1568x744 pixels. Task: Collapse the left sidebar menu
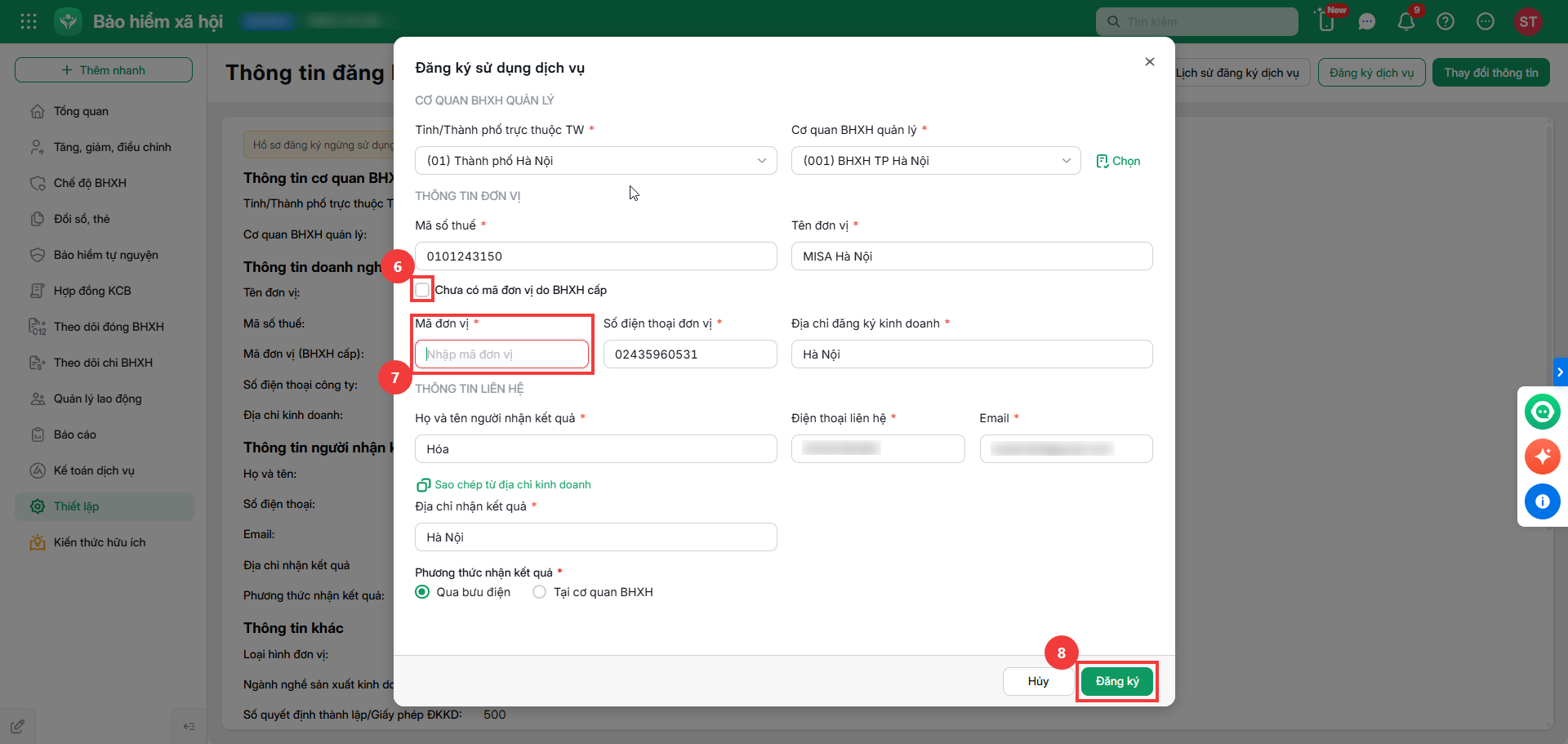[x=189, y=726]
